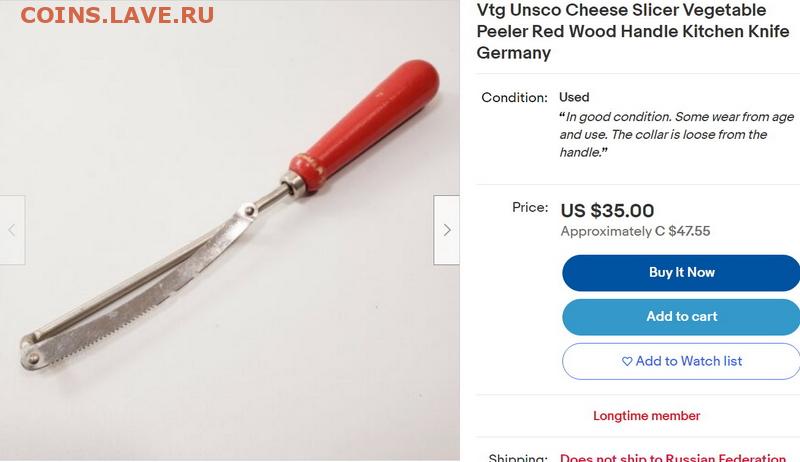The image size is (800, 462).
Task: Click the Approximately C $47.55 conversion text
Action: 635,231
